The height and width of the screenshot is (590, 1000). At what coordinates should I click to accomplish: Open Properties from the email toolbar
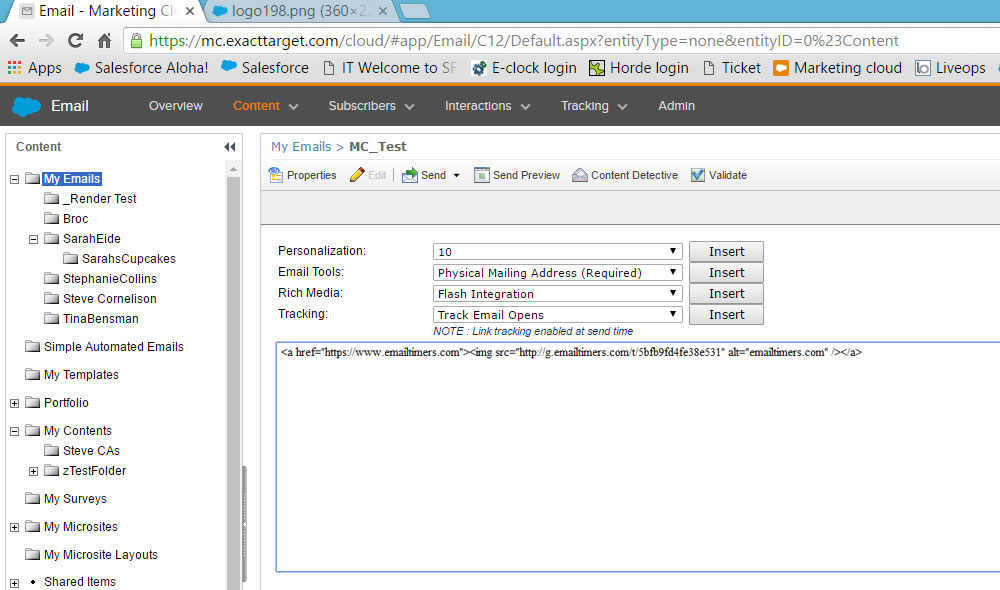tap(302, 175)
